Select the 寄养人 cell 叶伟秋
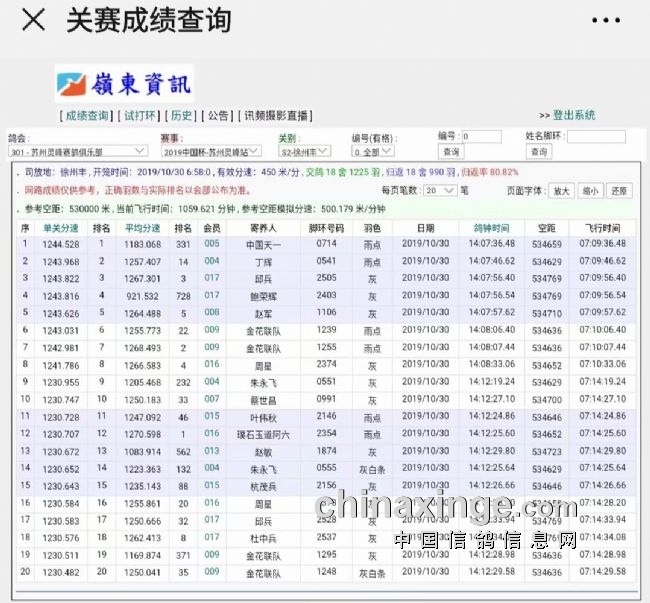Viewport: 650px width, 603px height. (263, 418)
